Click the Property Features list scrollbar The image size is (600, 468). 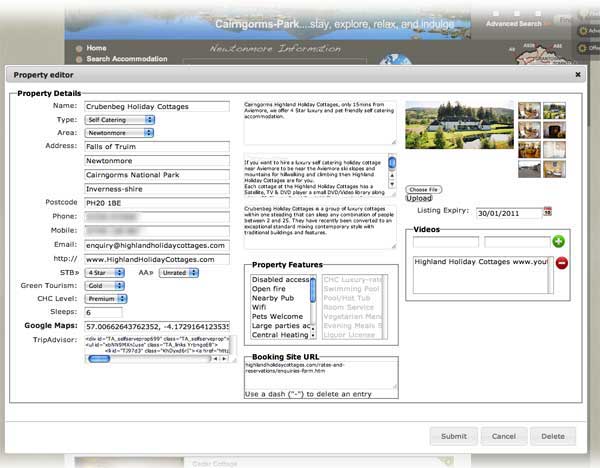coord(313,307)
